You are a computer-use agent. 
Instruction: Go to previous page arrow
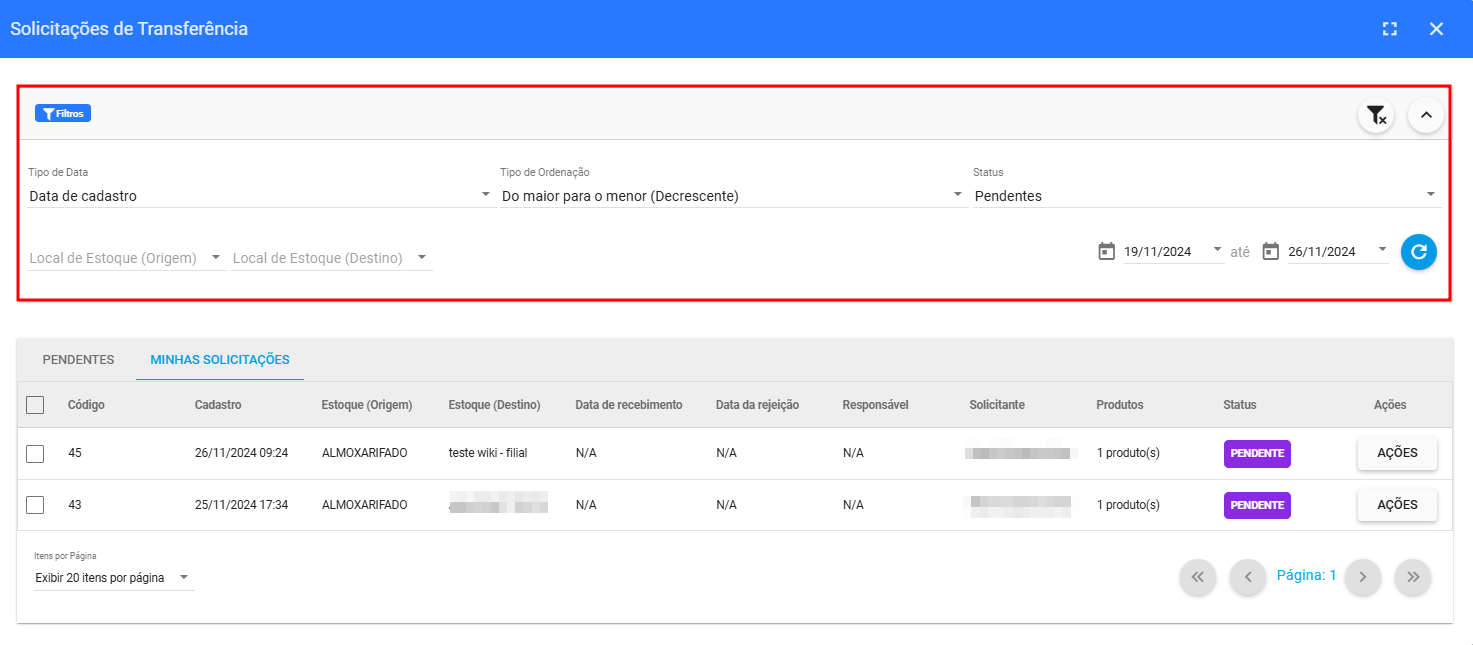tap(1248, 577)
